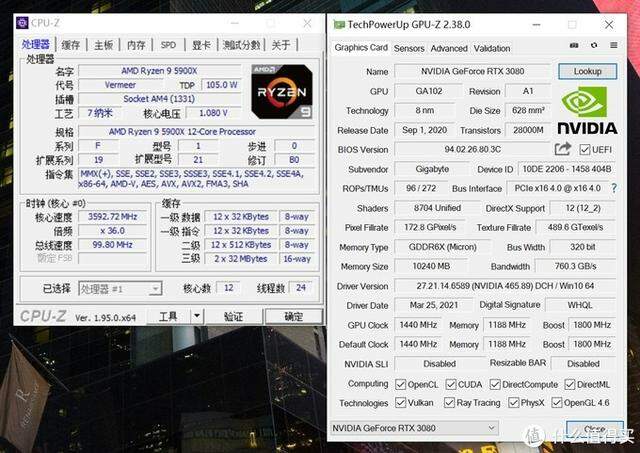Toggle the UEFI checkbox
This screenshot has height=453, width=640.
pyautogui.click(x=584, y=150)
